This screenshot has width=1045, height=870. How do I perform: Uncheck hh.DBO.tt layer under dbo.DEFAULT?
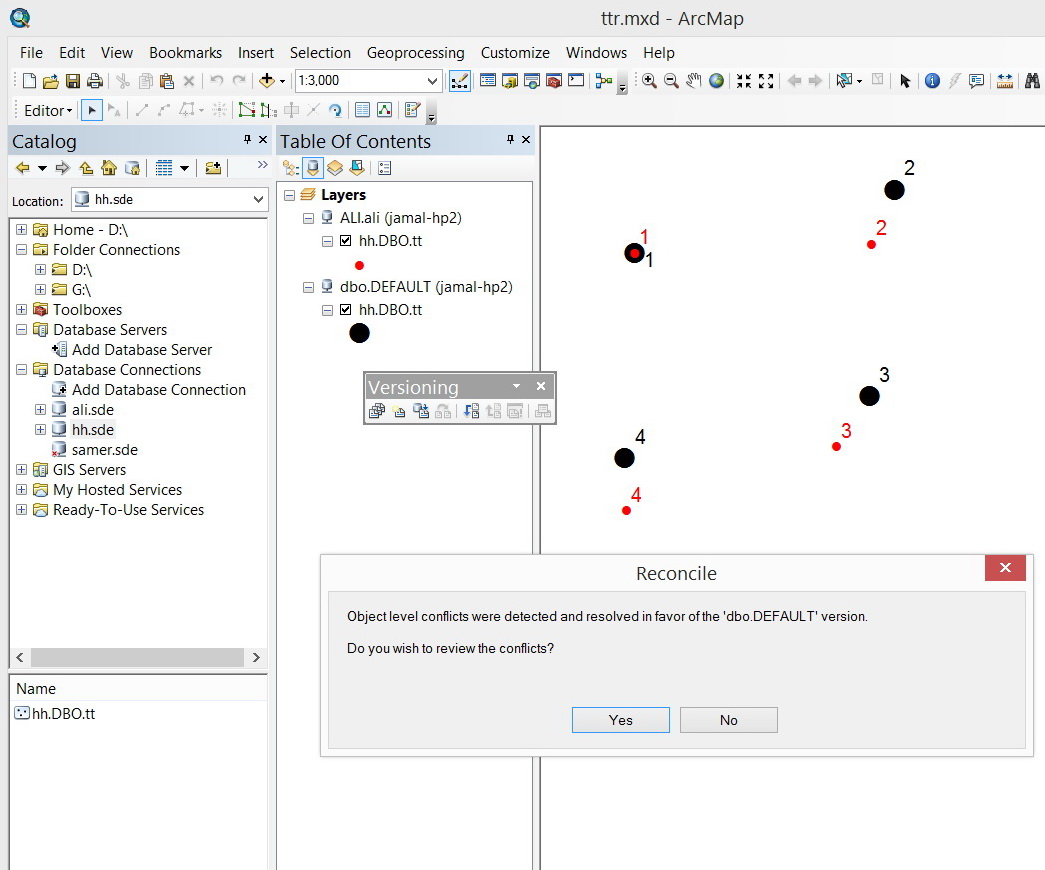click(x=345, y=309)
